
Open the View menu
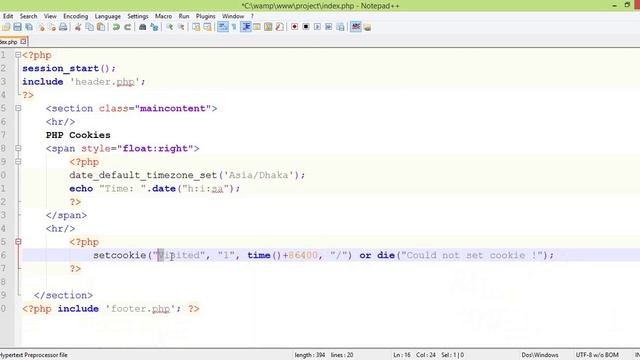(x=50, y=16)
